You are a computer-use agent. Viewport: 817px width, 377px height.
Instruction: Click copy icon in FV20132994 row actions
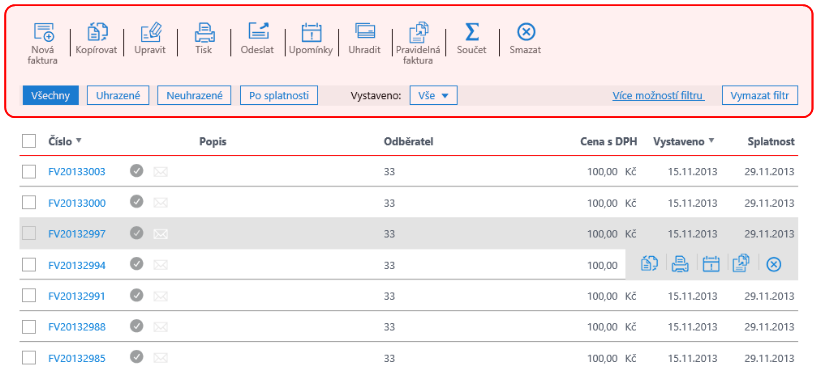(648, 264)
